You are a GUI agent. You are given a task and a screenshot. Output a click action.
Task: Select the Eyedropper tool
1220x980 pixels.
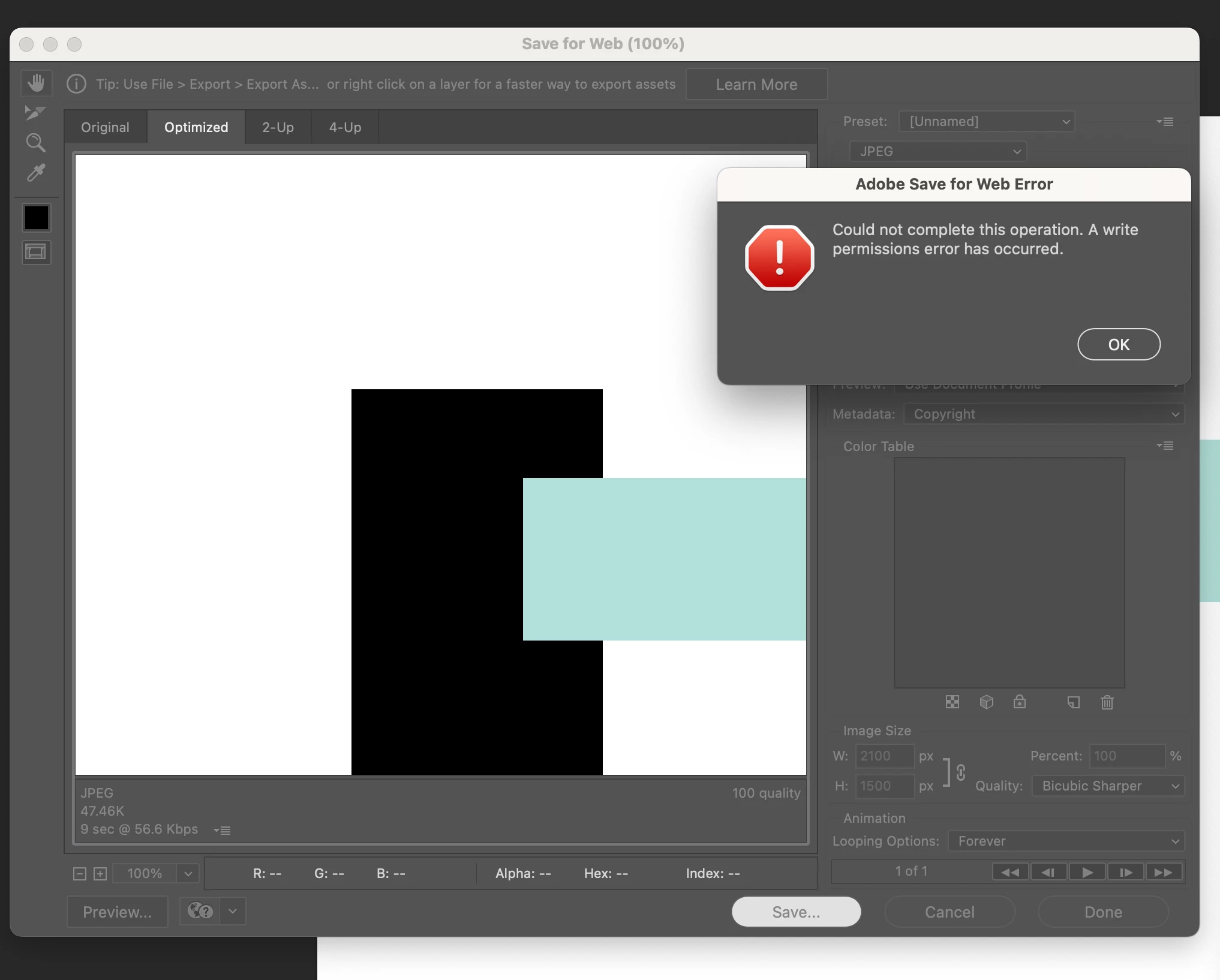coord(35,173)
